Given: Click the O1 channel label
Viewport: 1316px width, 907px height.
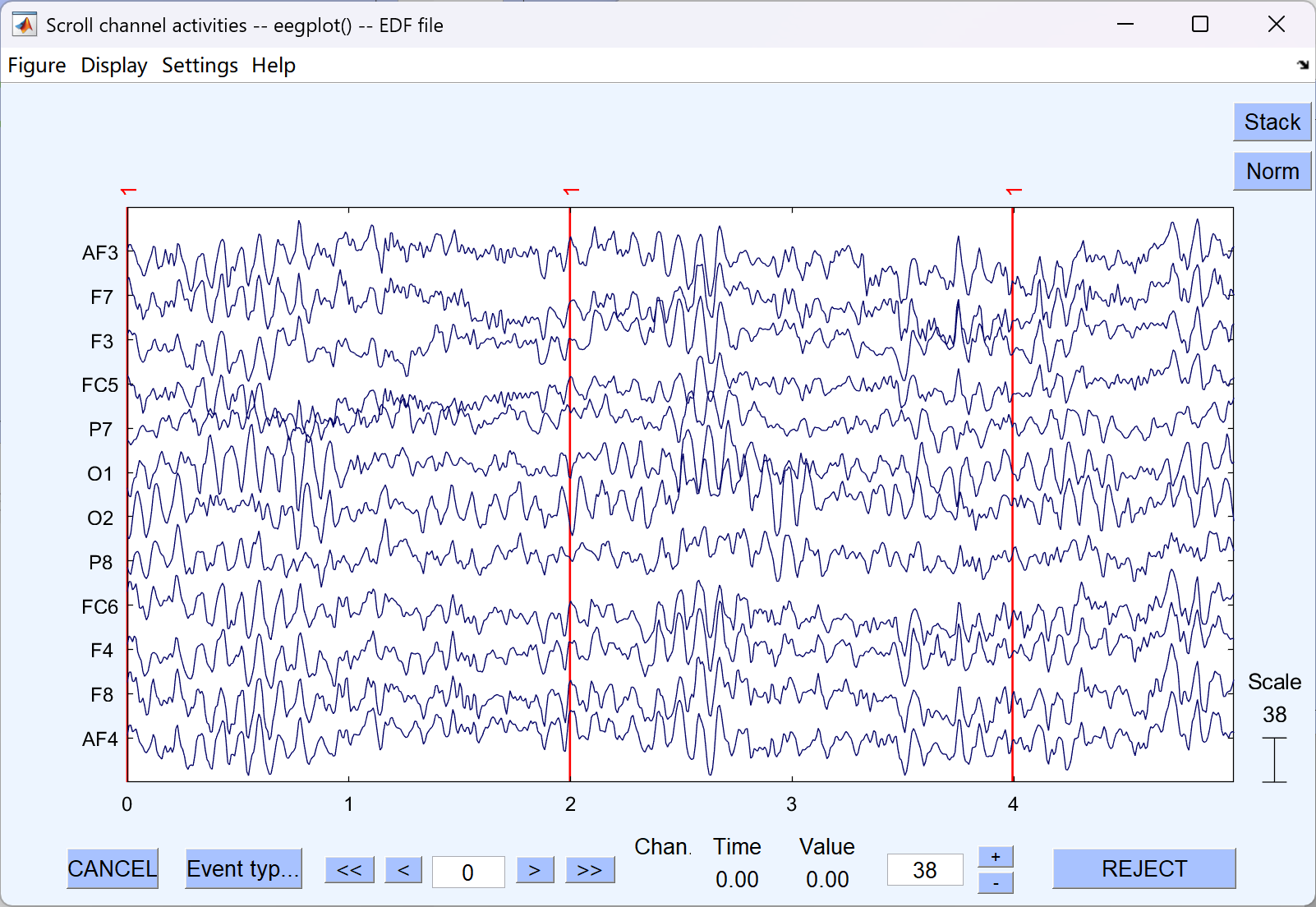Looking at the screenshot, I should (100, 474).
